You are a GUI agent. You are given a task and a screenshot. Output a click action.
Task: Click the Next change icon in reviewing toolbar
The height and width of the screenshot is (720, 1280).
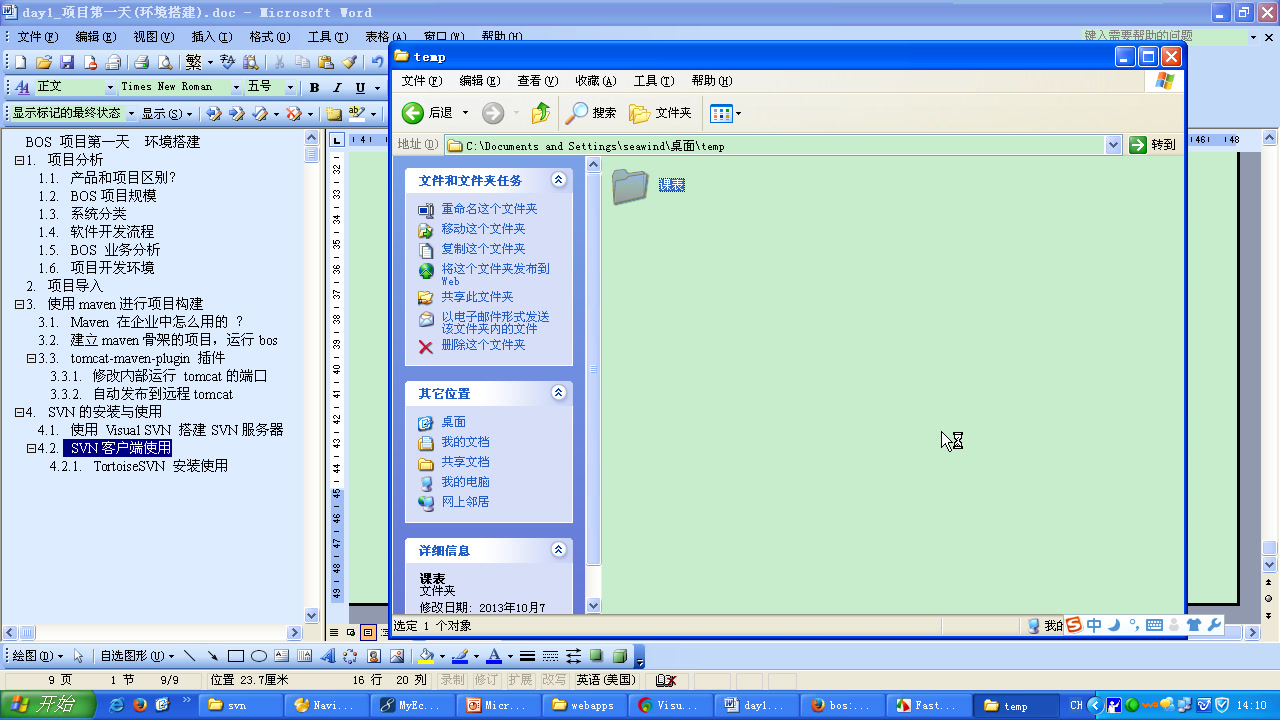[x=237, y=114]
